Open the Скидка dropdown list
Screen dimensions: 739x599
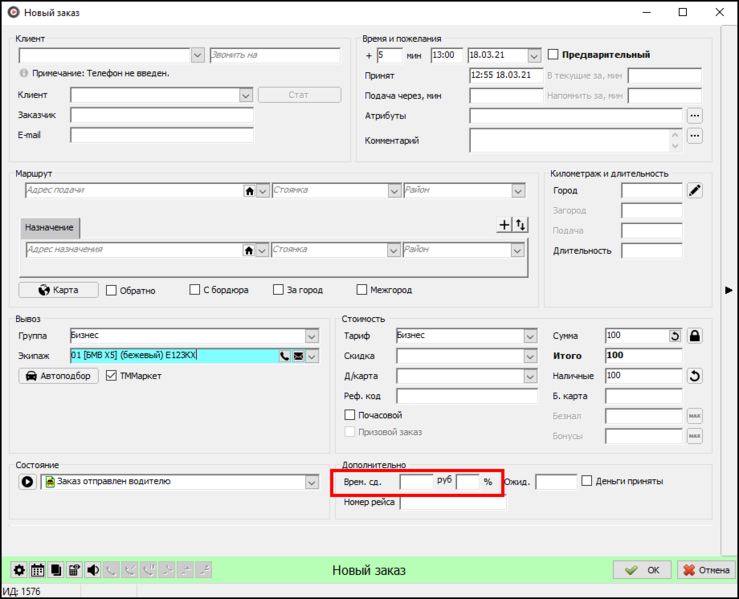tap(529, 356)
